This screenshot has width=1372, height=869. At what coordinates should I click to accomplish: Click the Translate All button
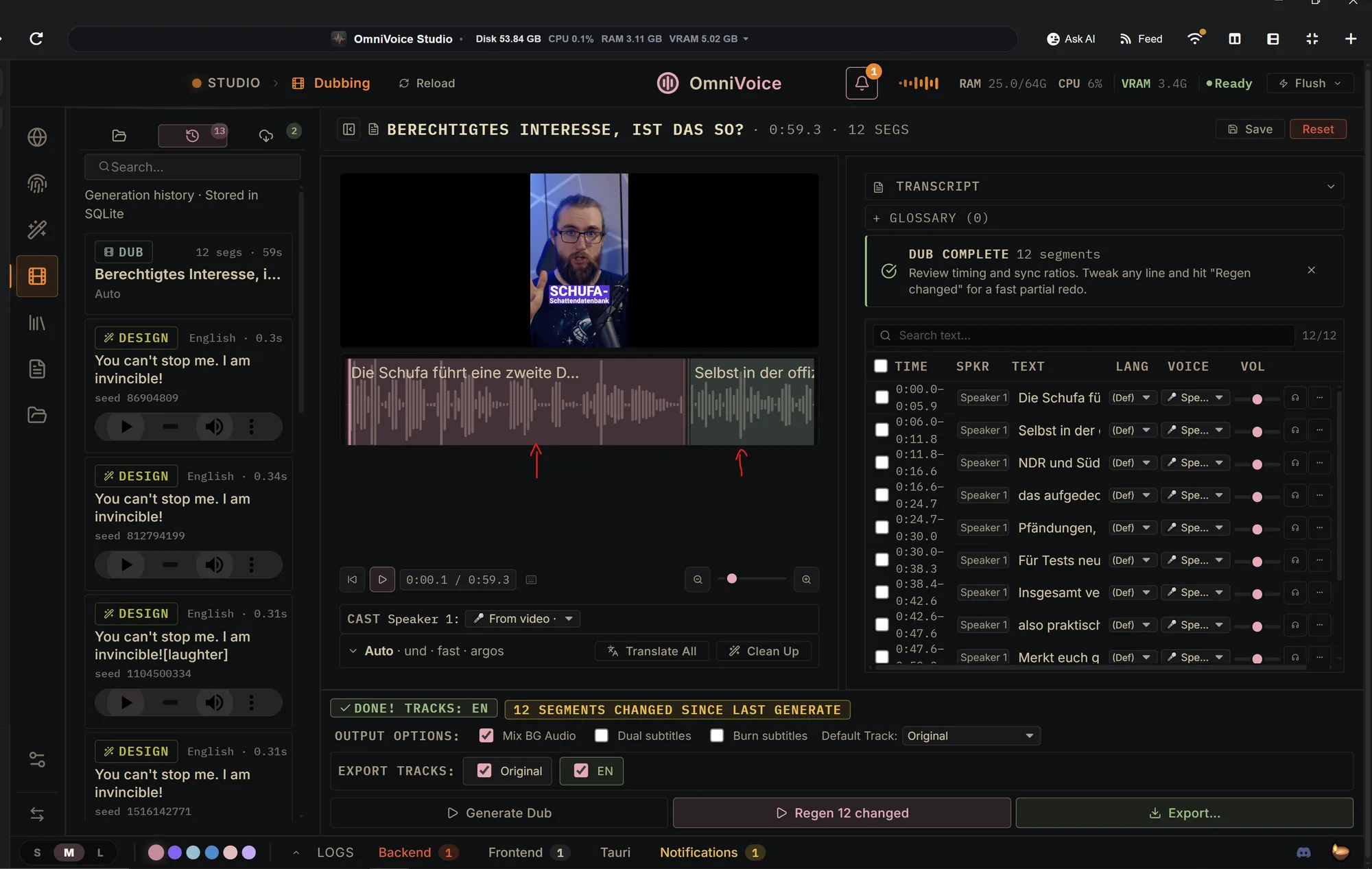(x=652, y=651)
